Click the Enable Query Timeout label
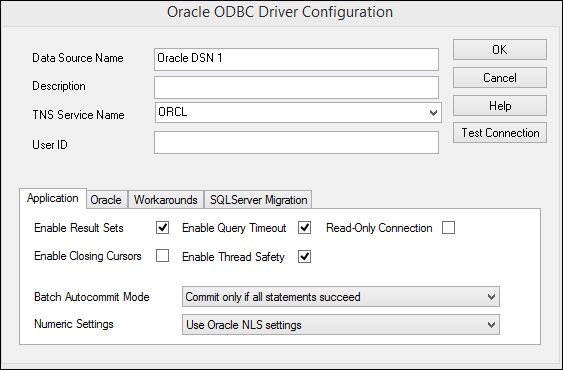This screenshot has width=563, height=370. [x=234, y=228]
